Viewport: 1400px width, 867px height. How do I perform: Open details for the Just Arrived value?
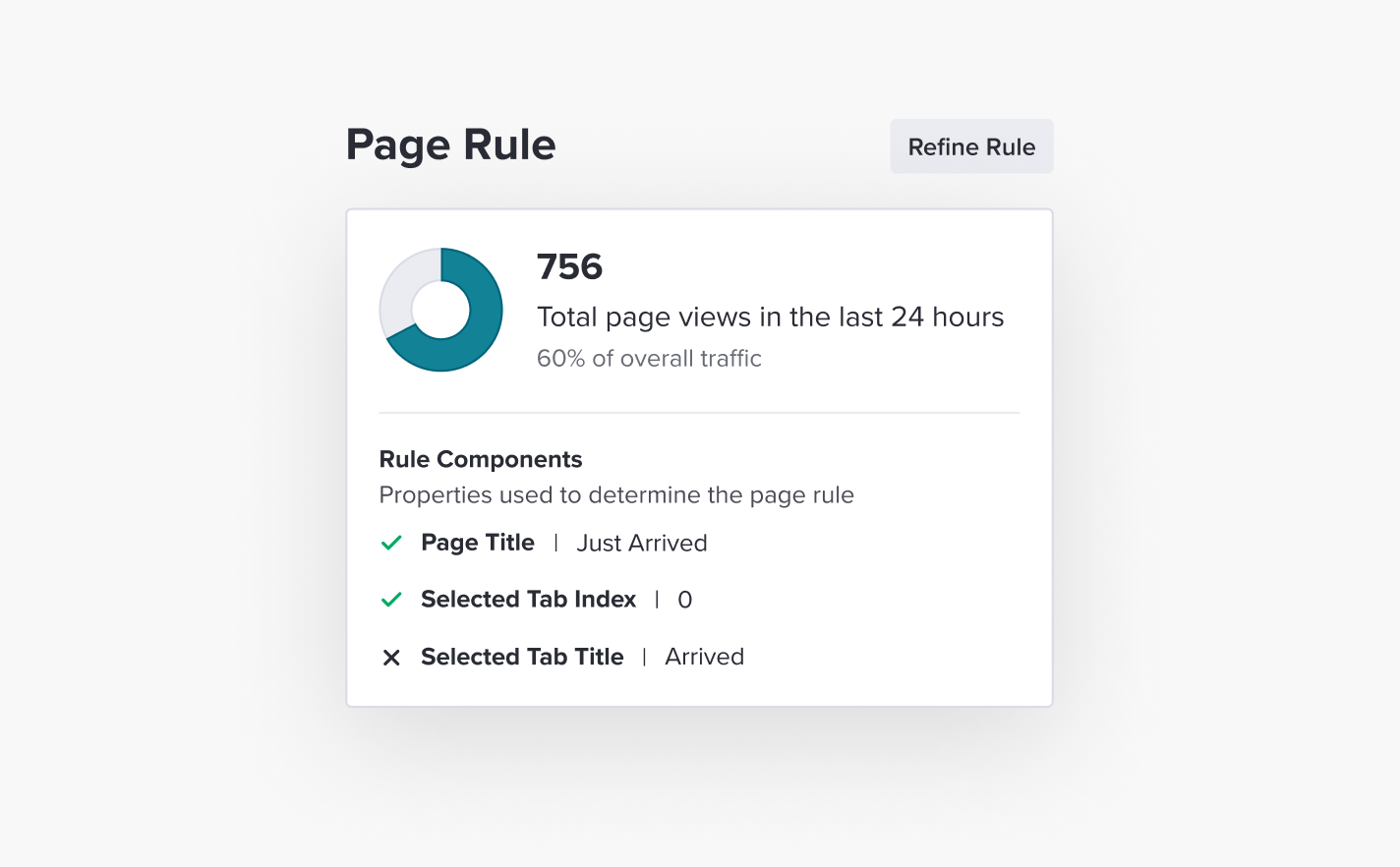(x=641, y=543)
